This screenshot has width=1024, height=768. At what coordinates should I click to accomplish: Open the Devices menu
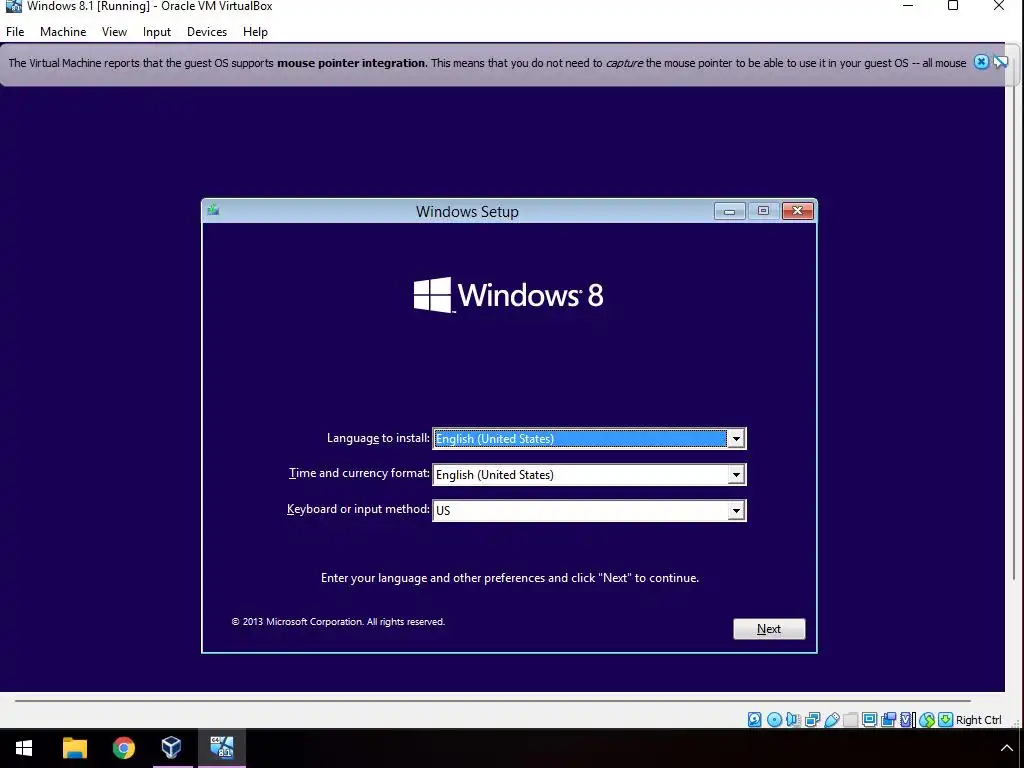(207, 31)
